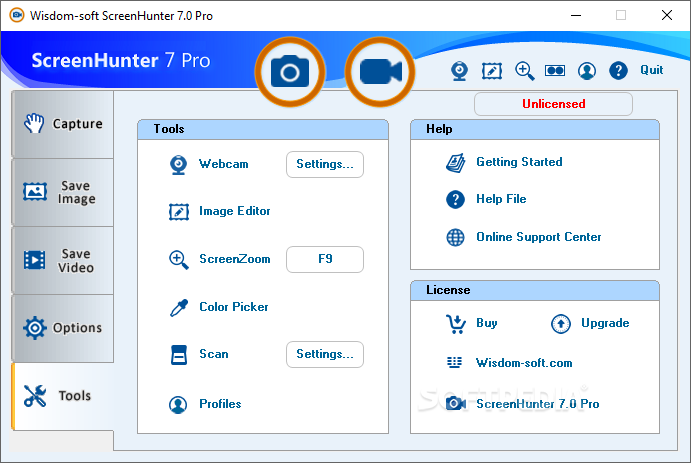Click the F9 ScreenZoom hotkey button

tap(325, 259)
